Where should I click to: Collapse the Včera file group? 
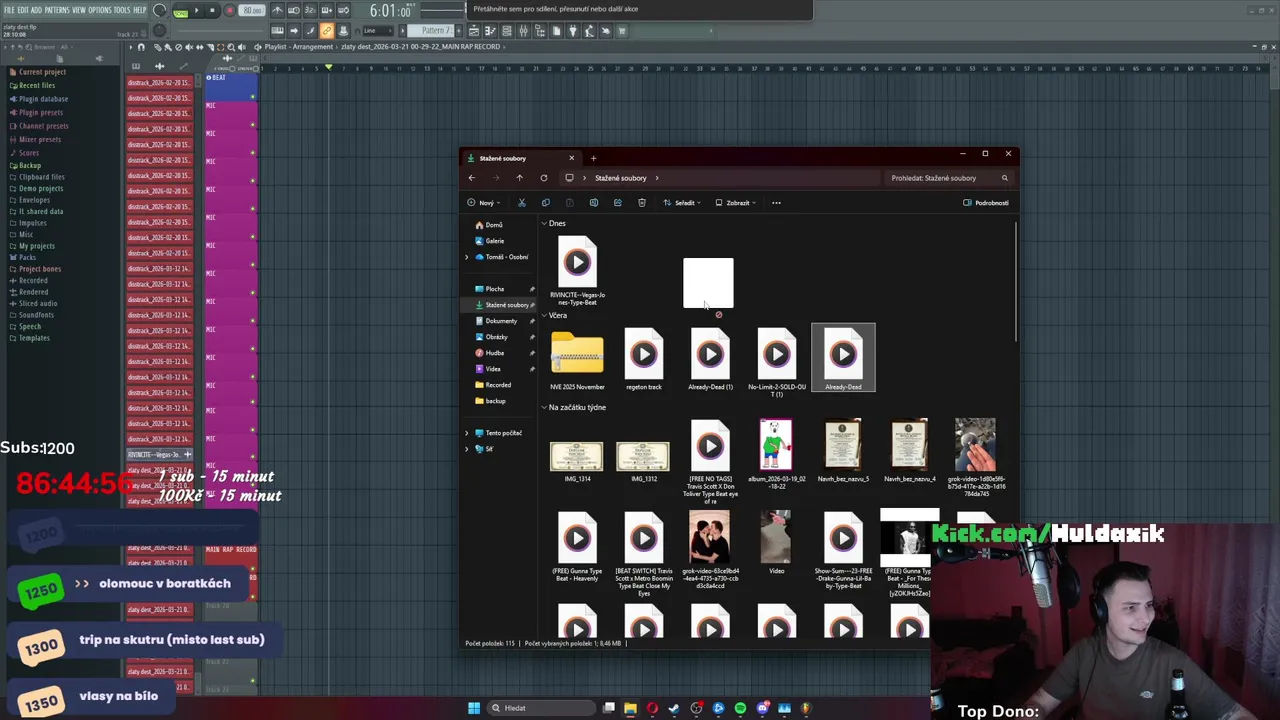pos(544,316)
